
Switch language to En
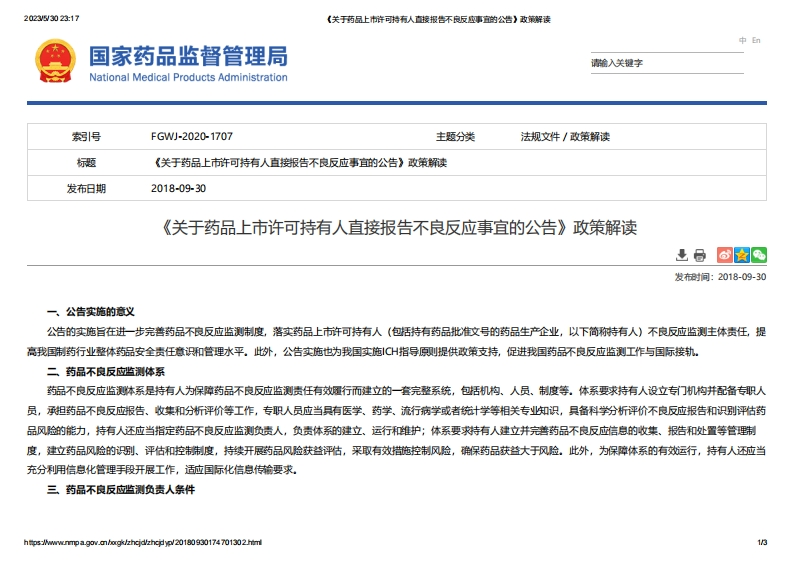(756, 40)
